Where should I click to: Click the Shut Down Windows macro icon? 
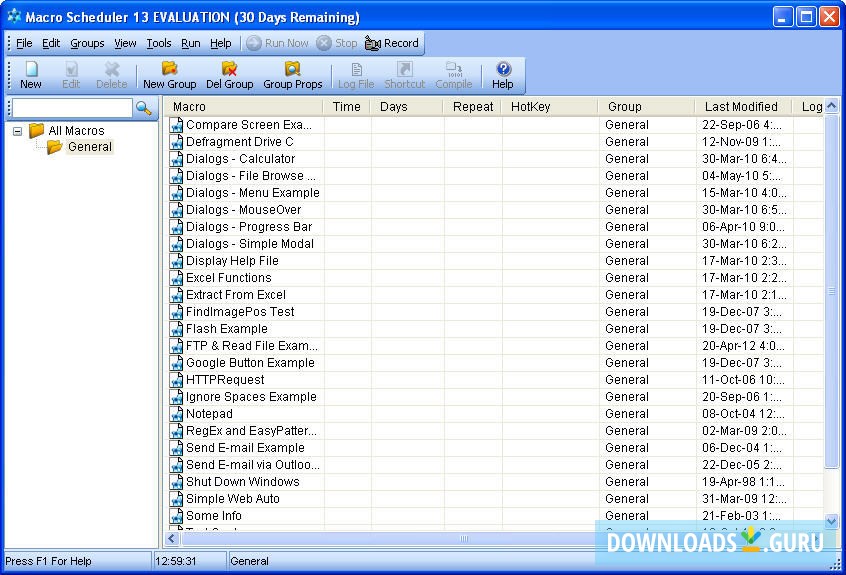(x=176, y=482)
